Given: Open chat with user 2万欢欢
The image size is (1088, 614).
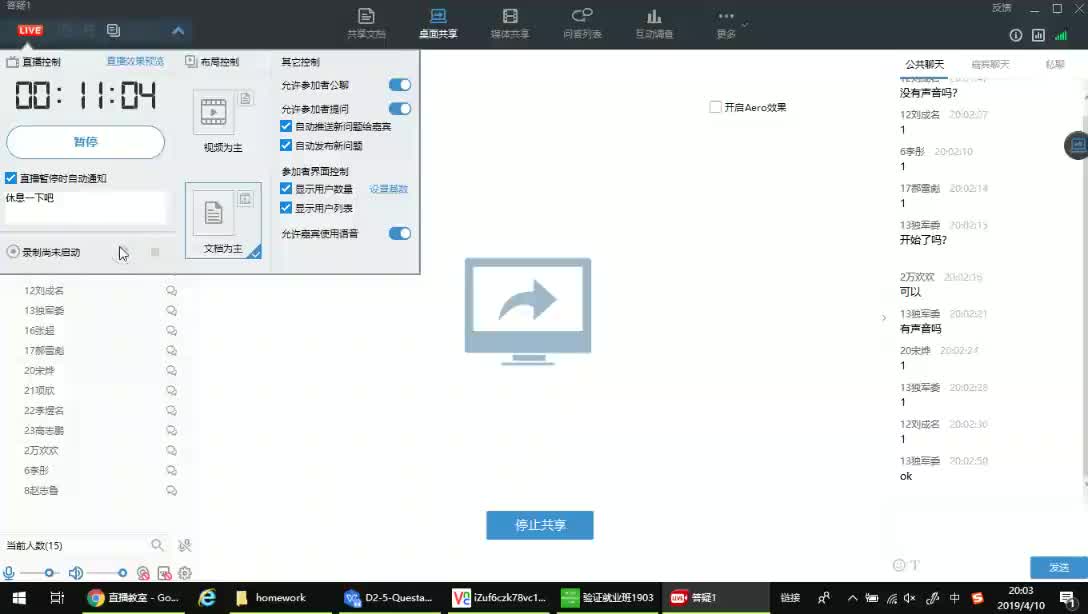Looking at the screenshot, I should pyautogui.click(x=171, y=450).
